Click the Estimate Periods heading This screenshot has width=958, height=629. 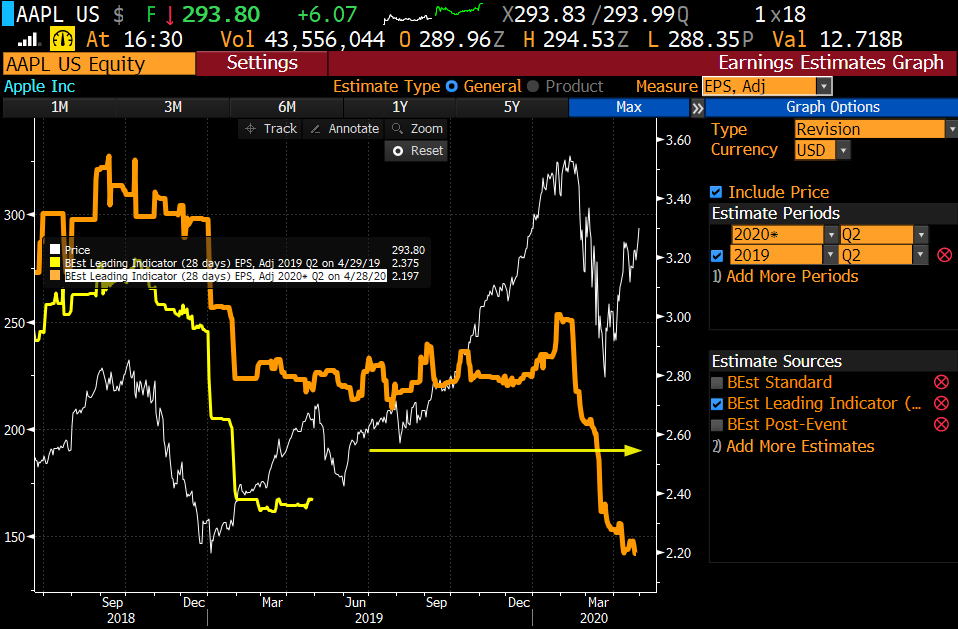coord(775,213)
